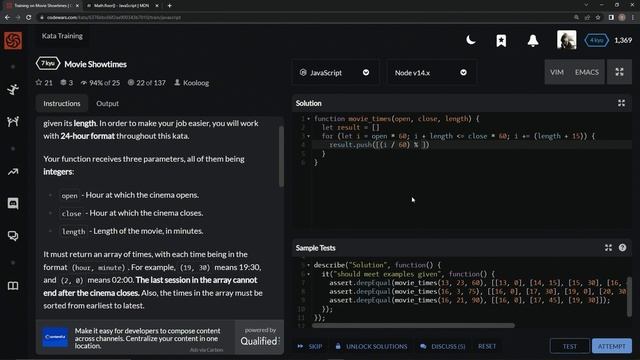Click the 7 kyu kata rank badge
Viewport: 640px width, 360px height.
point(48,64)
